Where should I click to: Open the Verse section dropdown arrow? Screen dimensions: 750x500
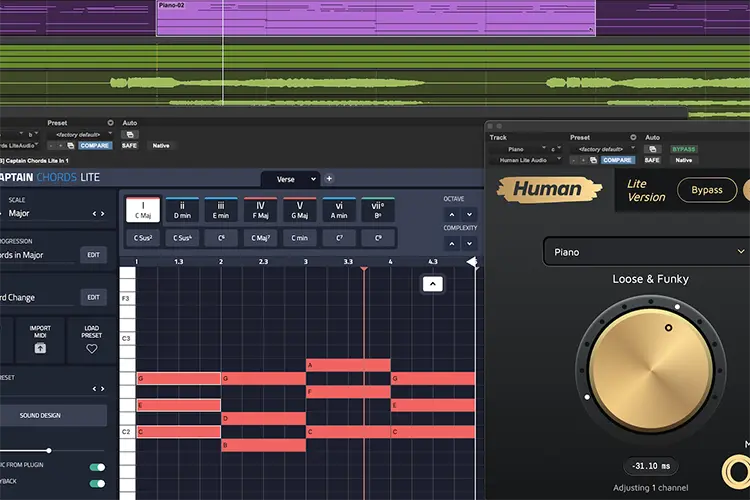(x=313, y=179)
